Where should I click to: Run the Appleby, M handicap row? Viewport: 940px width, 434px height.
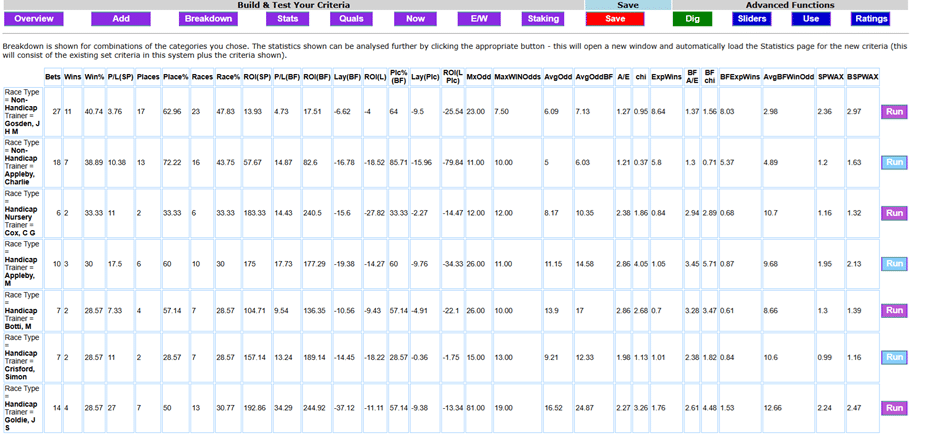point(894,264)
